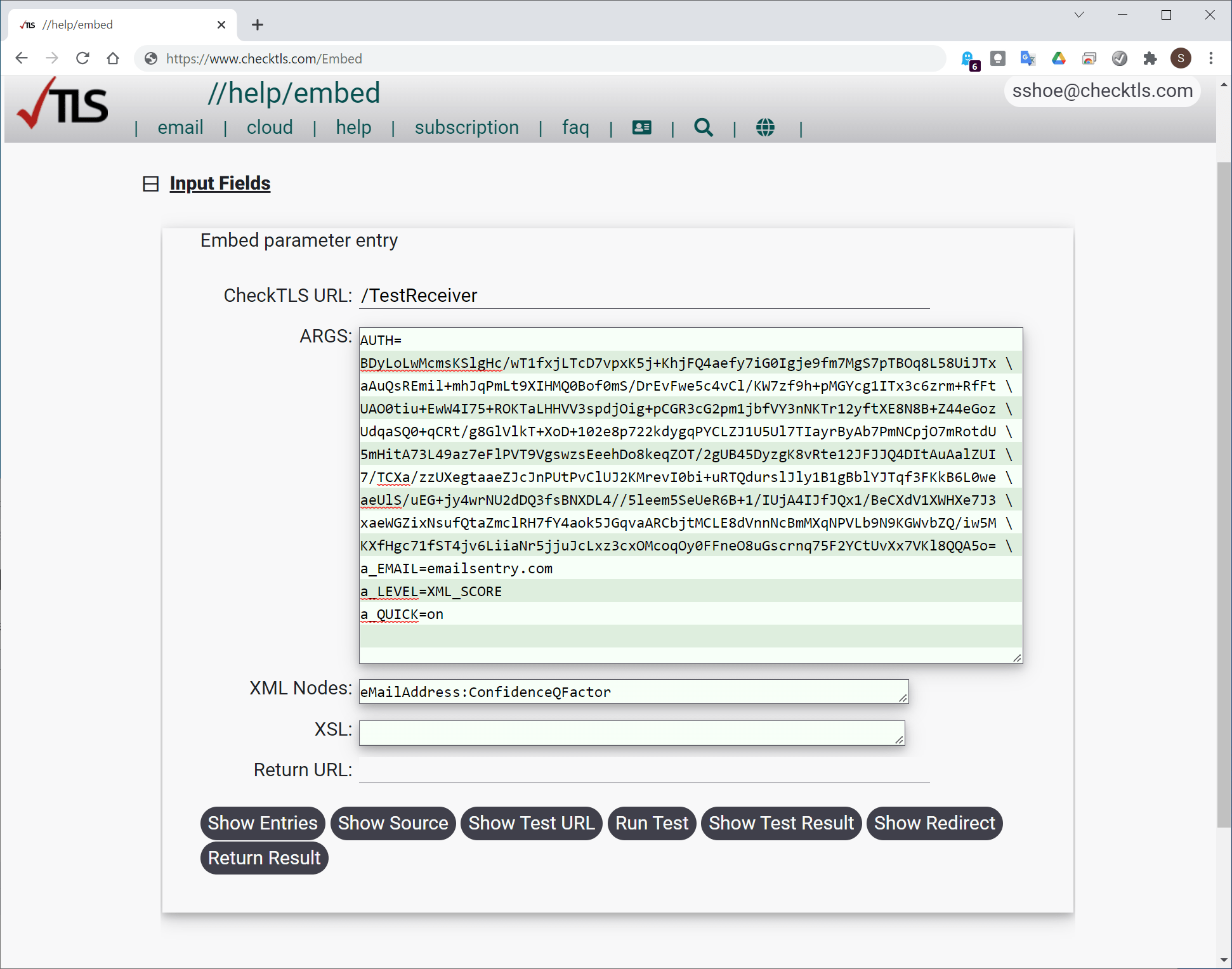Screen dimensions: 1232x969
Task: Click the browser home button
Action: click(113, 58)
